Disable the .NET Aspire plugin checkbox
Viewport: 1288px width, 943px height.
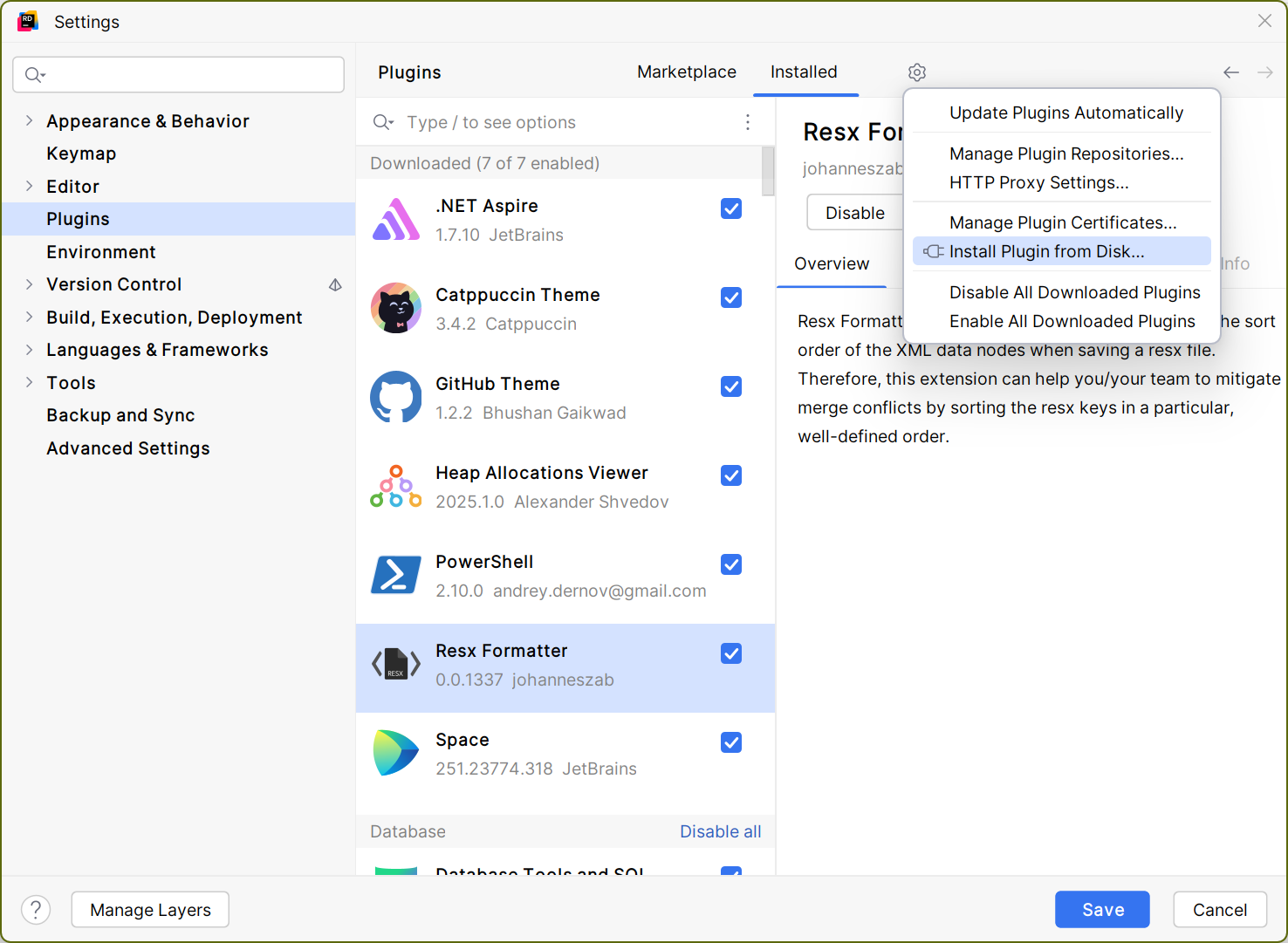731,208
